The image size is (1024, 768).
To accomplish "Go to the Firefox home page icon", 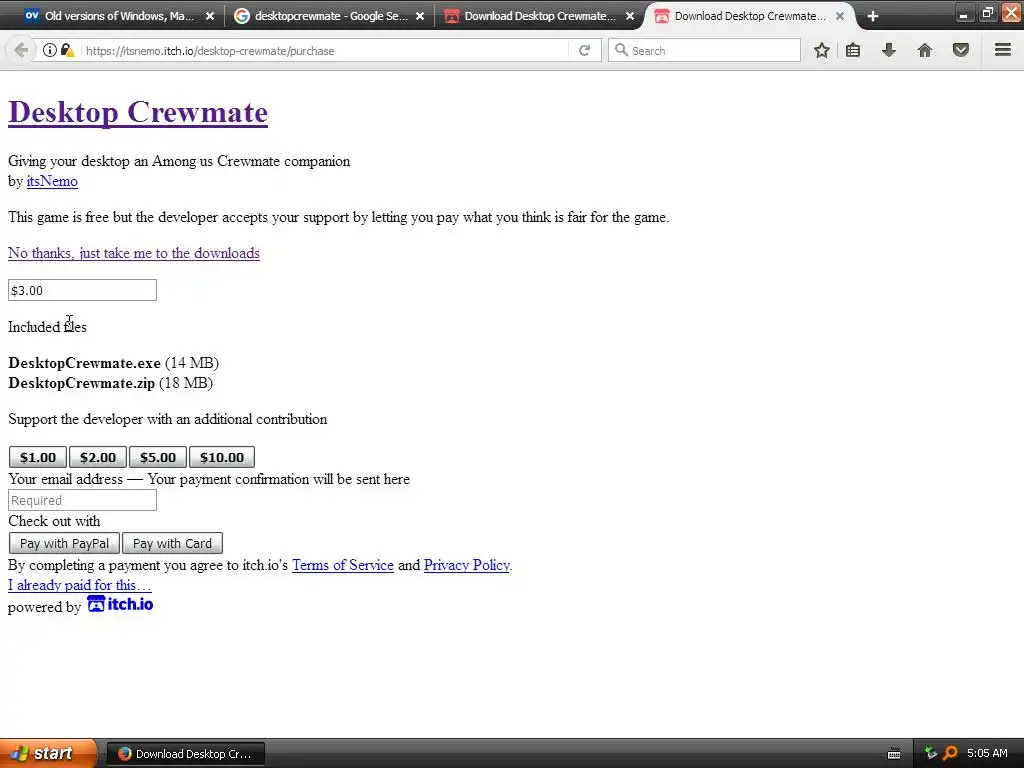I will click(925, 50).
